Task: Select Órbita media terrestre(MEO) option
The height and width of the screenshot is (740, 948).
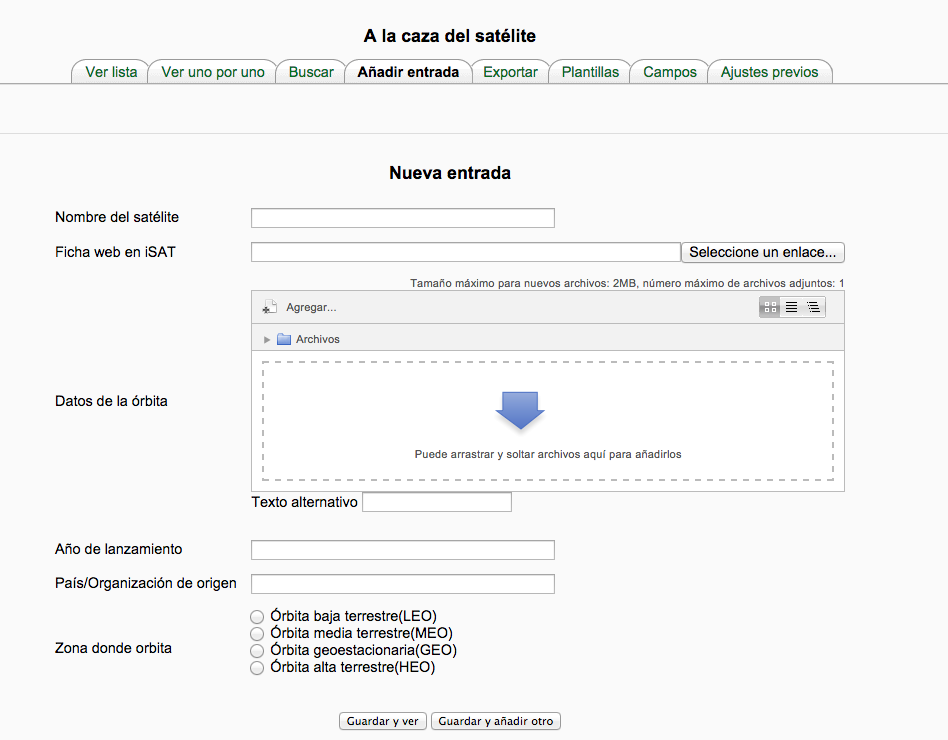Action: tap(257, 634)
